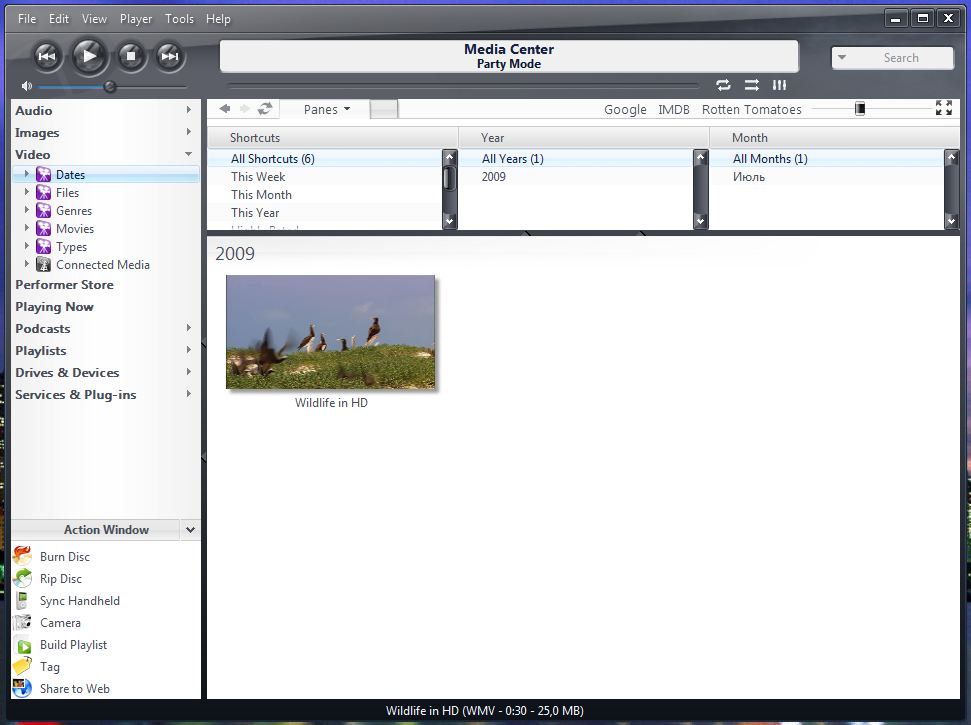
Task: Go back with the back arrow
Action: 225,109
